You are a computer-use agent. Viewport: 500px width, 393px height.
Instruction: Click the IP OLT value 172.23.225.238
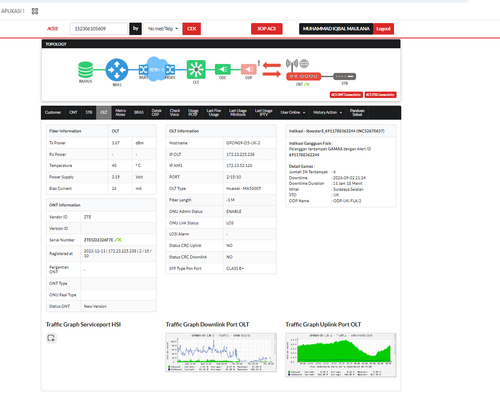click(x=240, y=154)
